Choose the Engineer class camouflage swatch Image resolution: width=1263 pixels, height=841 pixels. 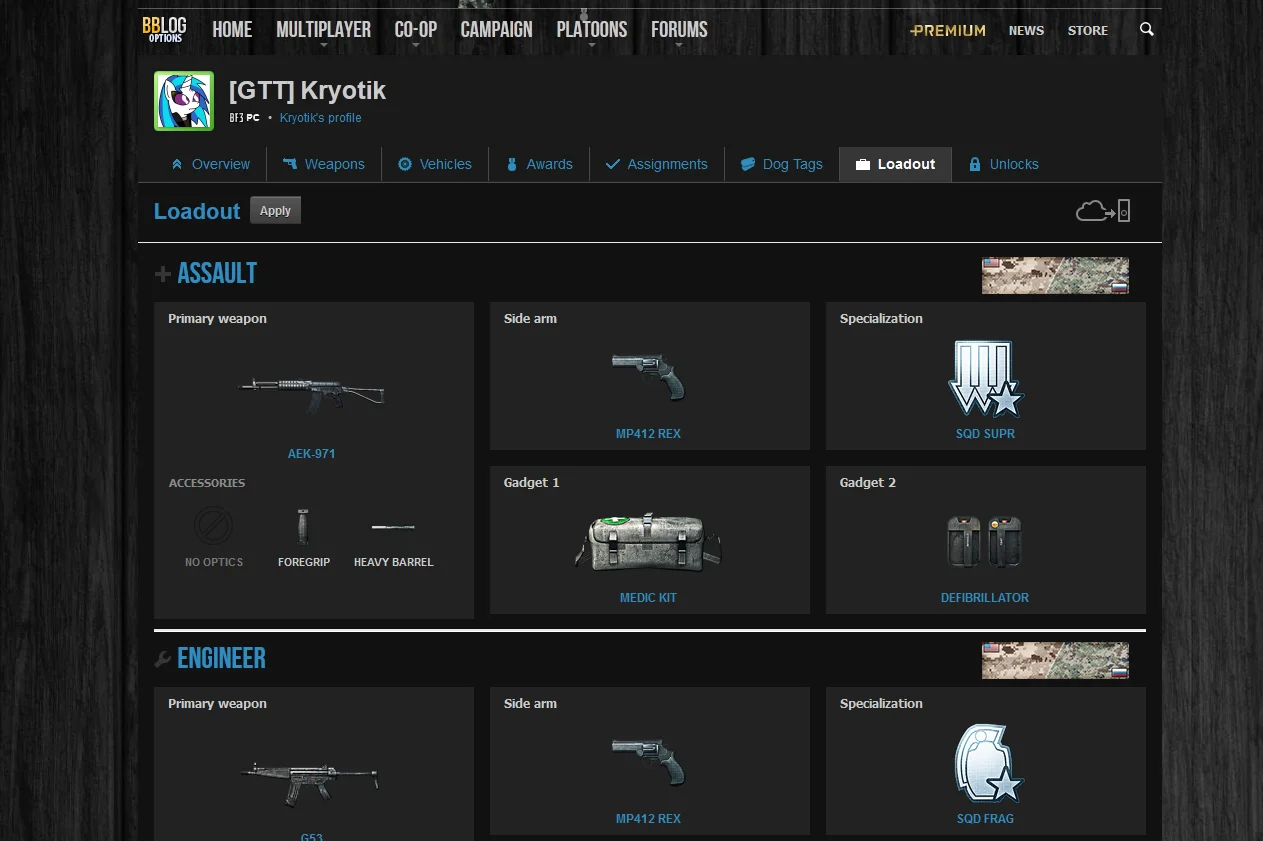click(x=1055, y=660)
